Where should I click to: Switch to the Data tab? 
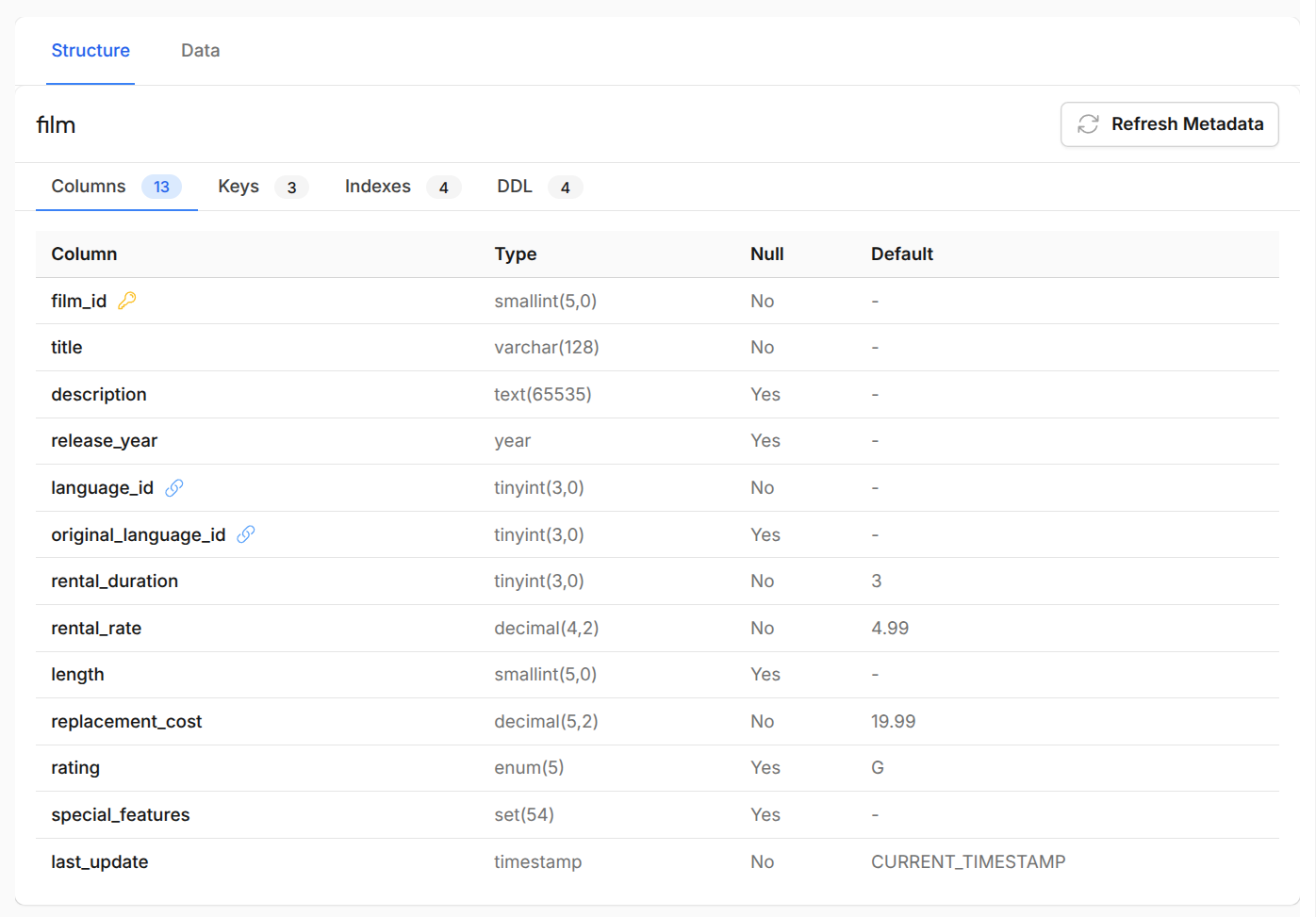[200, 50]
